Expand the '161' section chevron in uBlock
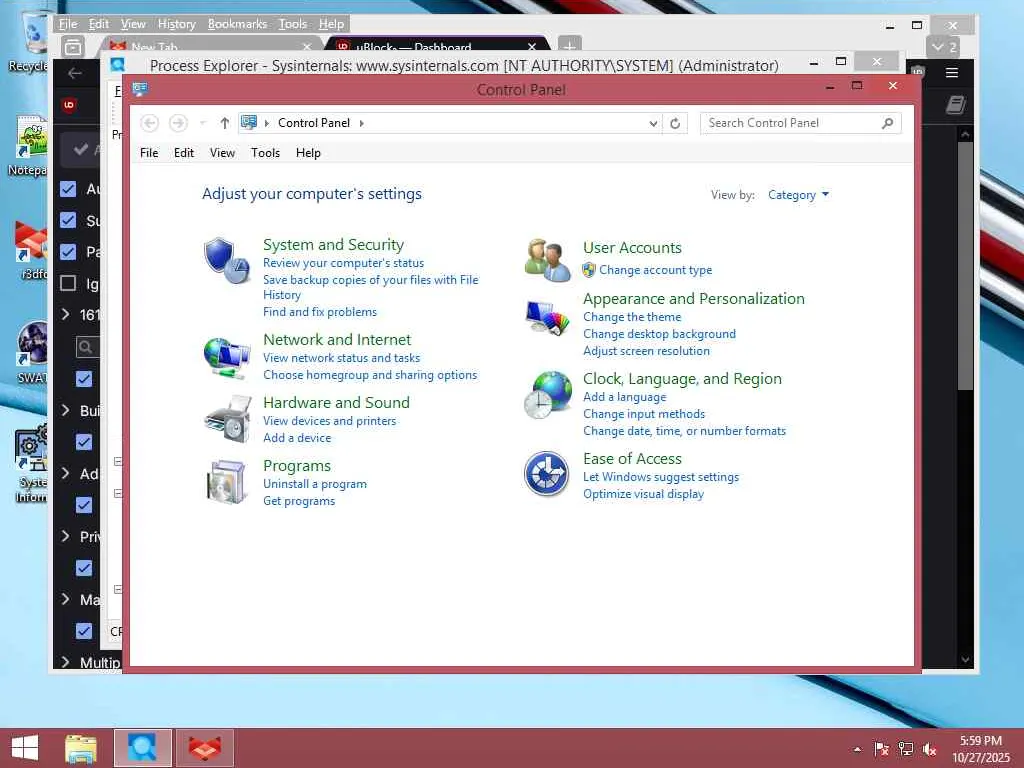1024x768 pixels. tap(65, 314)
